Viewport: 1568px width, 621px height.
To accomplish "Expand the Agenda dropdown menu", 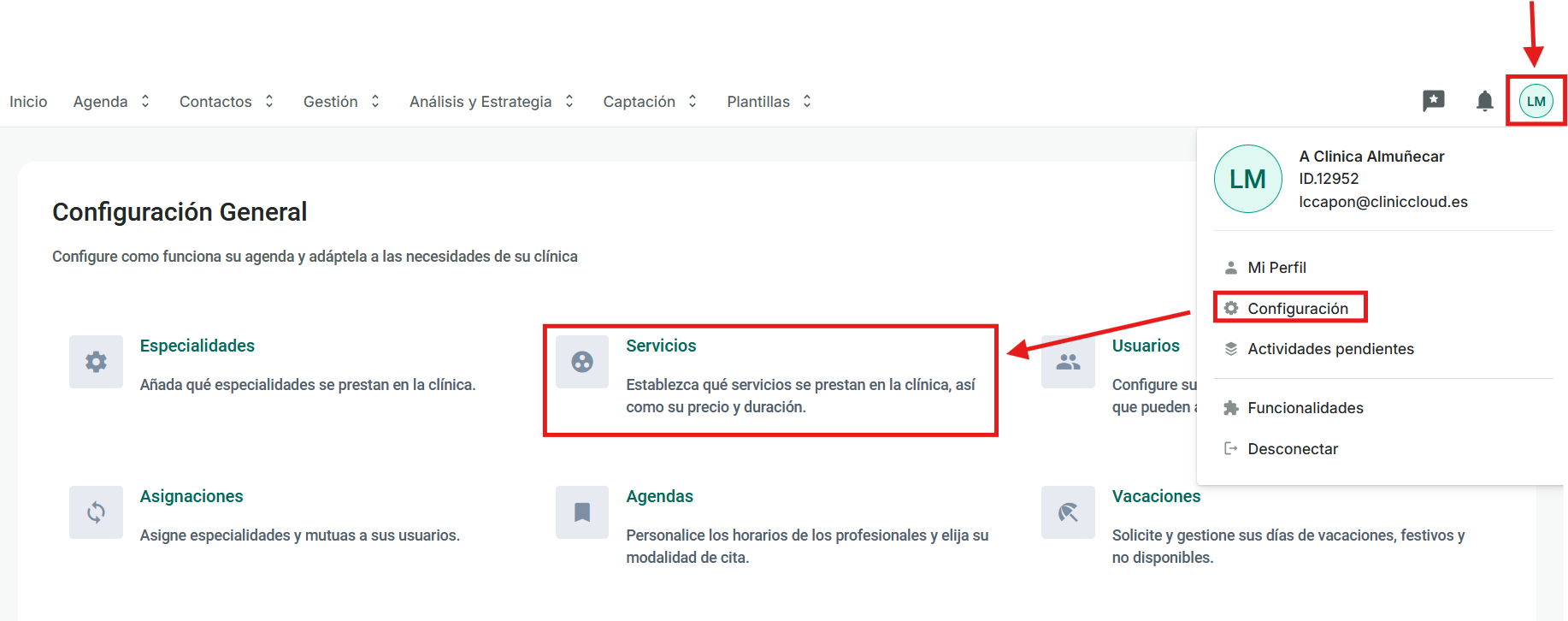I will pos(111,102).
